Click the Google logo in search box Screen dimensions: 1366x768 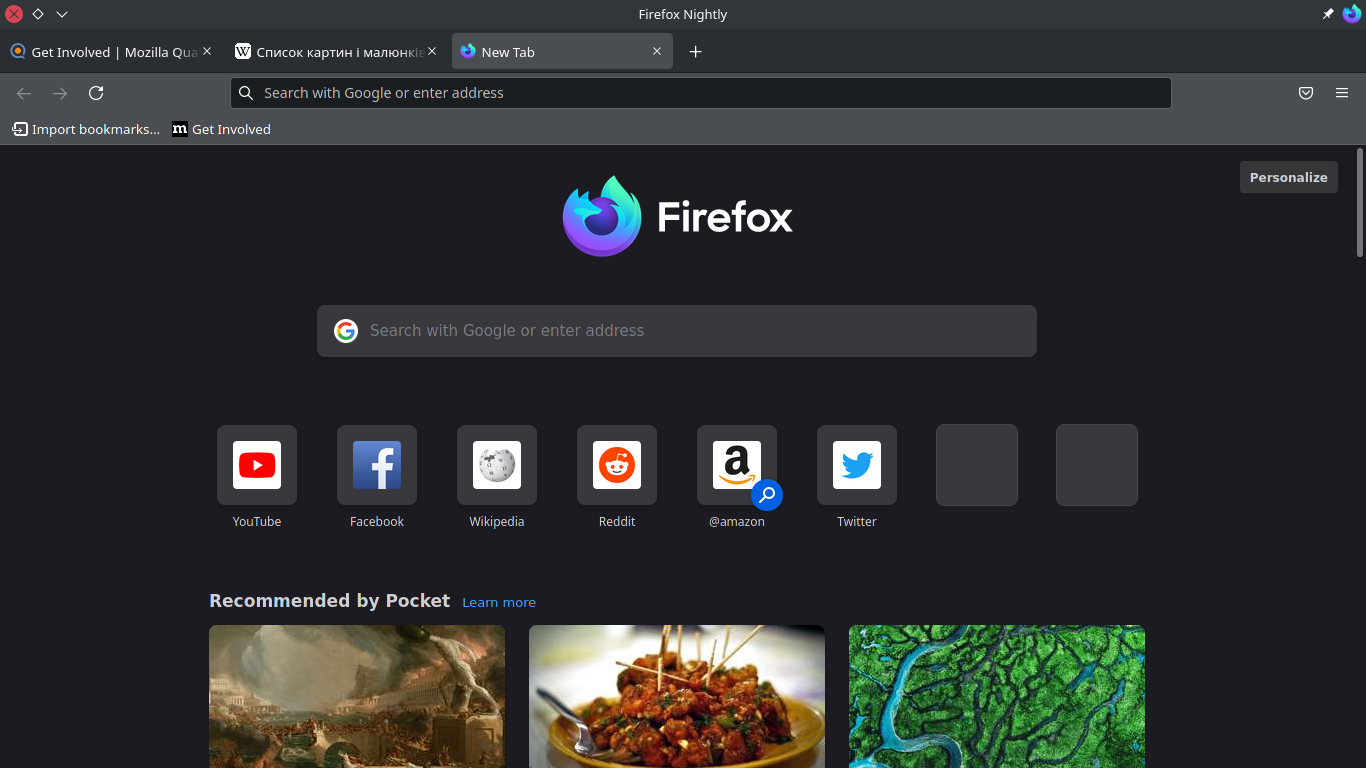coord(346,331)
